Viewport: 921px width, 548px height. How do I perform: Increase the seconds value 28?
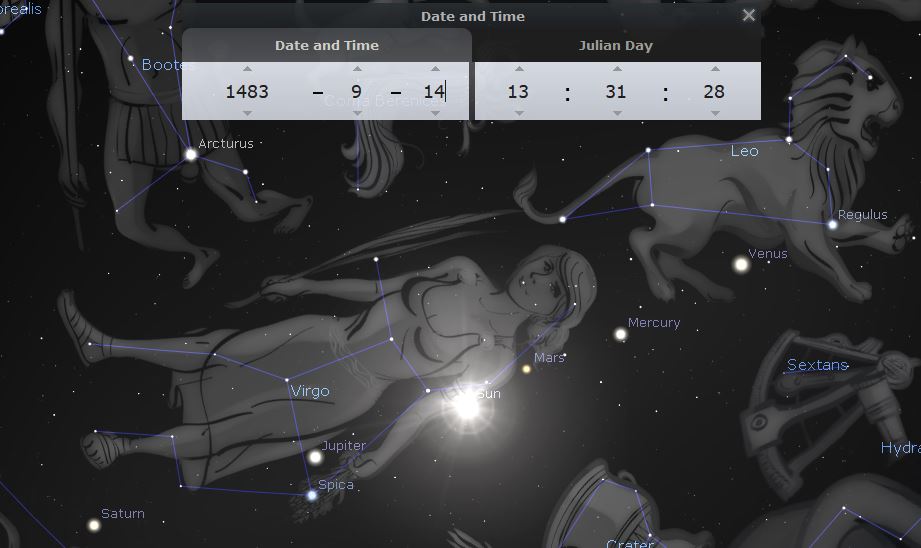click(715, 69)
